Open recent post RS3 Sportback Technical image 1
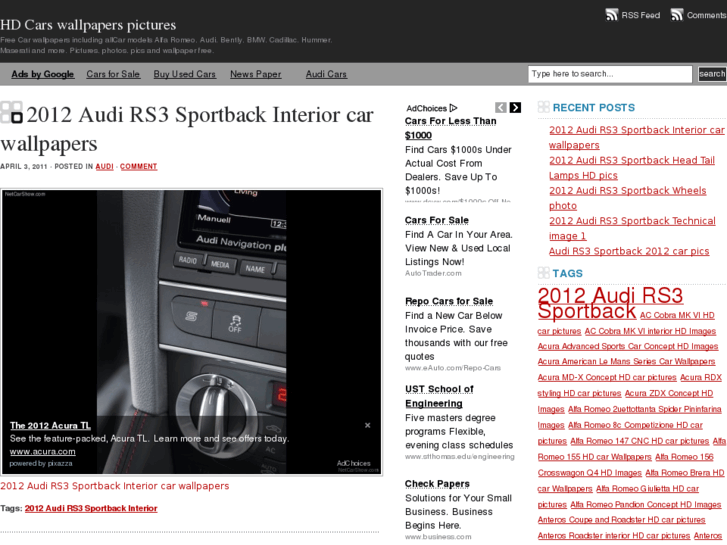The height and width of the screenshot is (545, 727). tap(632, 228)
